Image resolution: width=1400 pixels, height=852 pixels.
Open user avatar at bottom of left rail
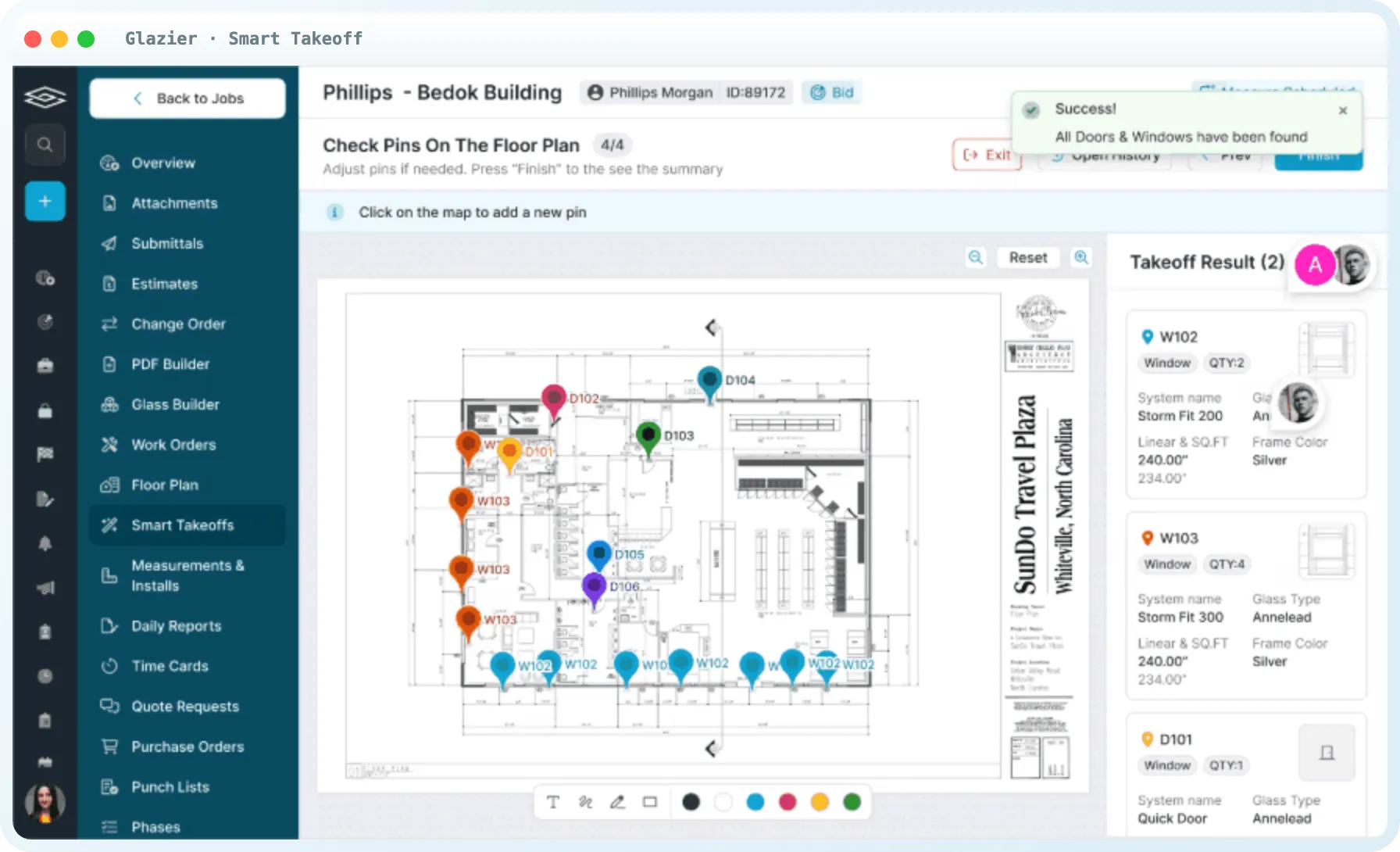tap(45, 803)
